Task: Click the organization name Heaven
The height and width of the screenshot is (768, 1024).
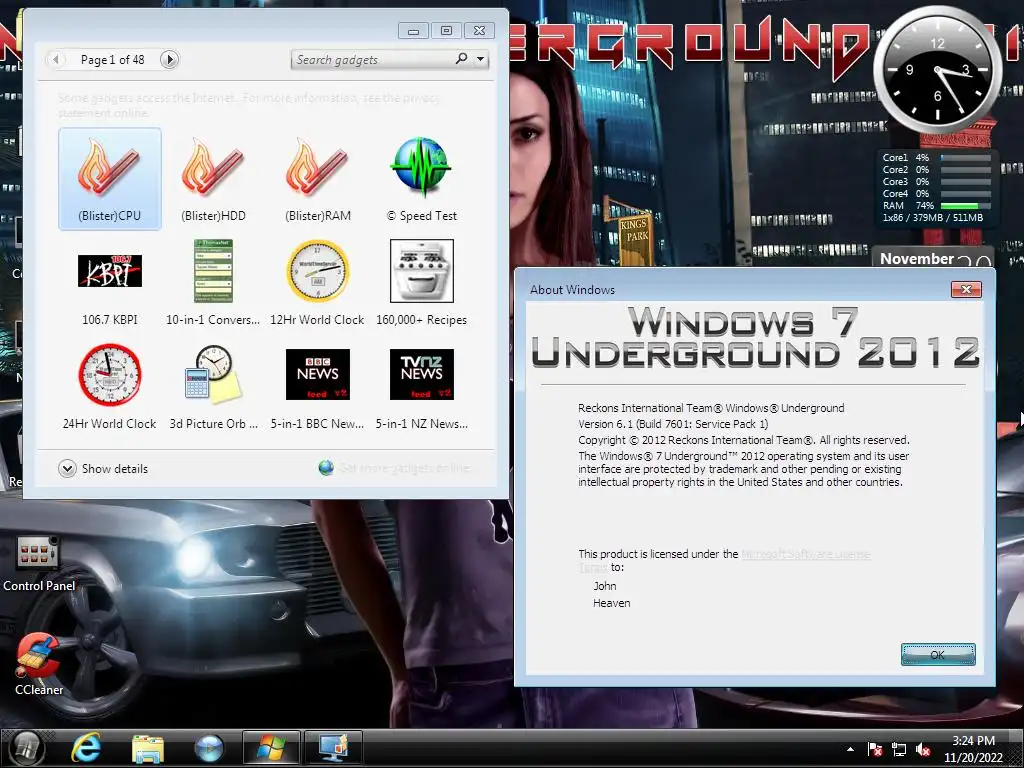Action: tap(612, 603)
